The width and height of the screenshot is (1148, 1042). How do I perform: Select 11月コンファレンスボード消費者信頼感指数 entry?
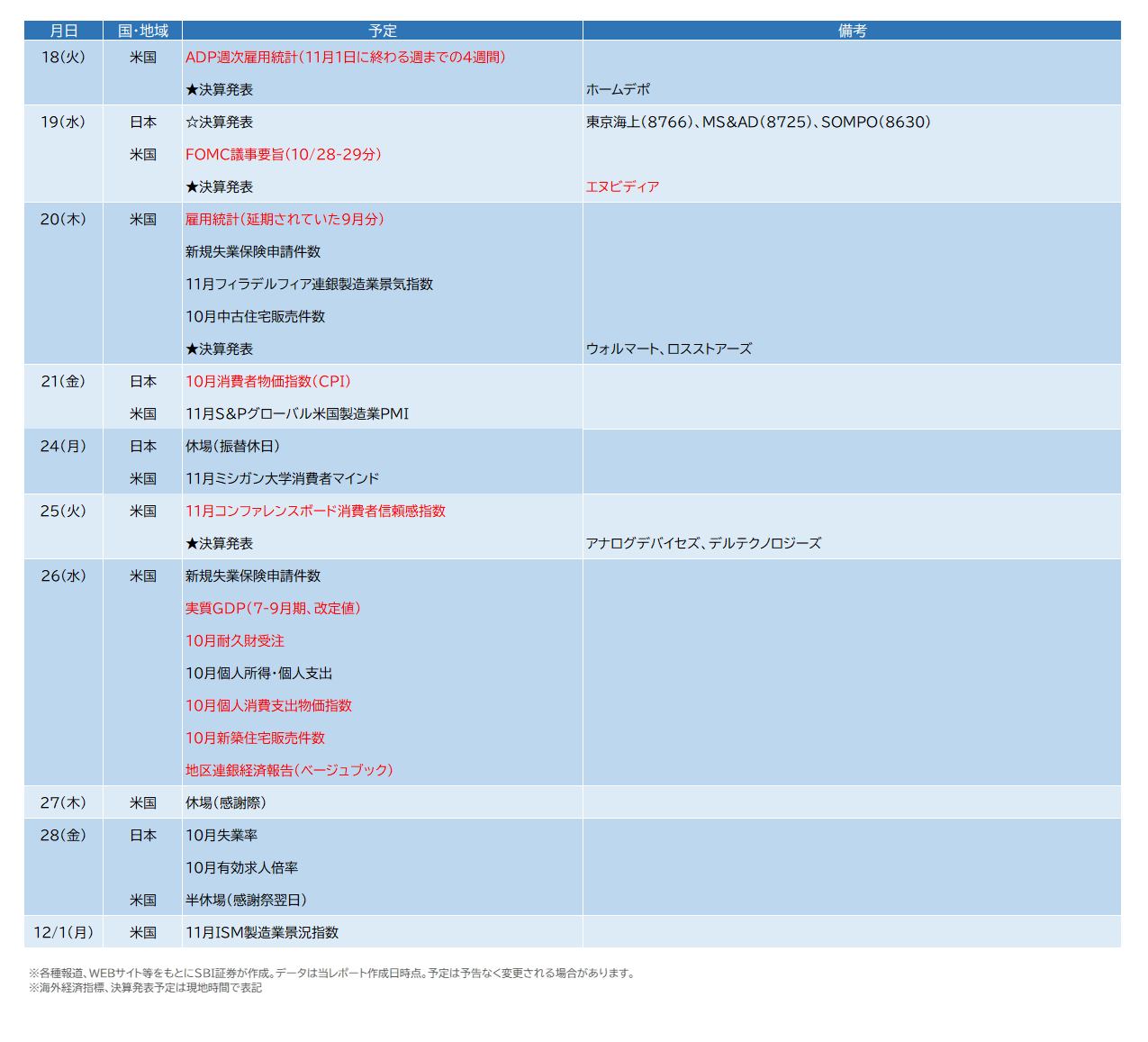point(315,511)
